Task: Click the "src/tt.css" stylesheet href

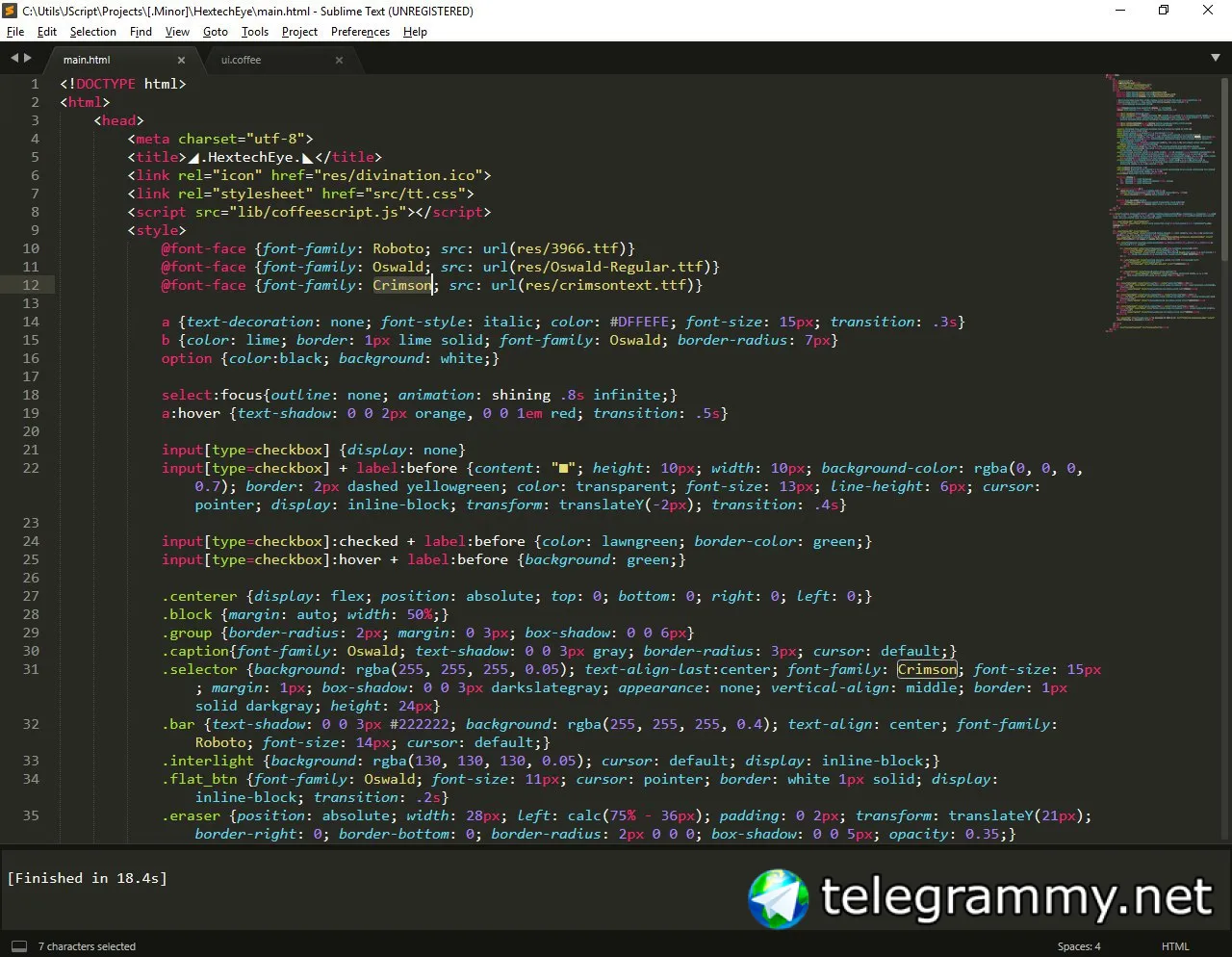Action: 419,194
